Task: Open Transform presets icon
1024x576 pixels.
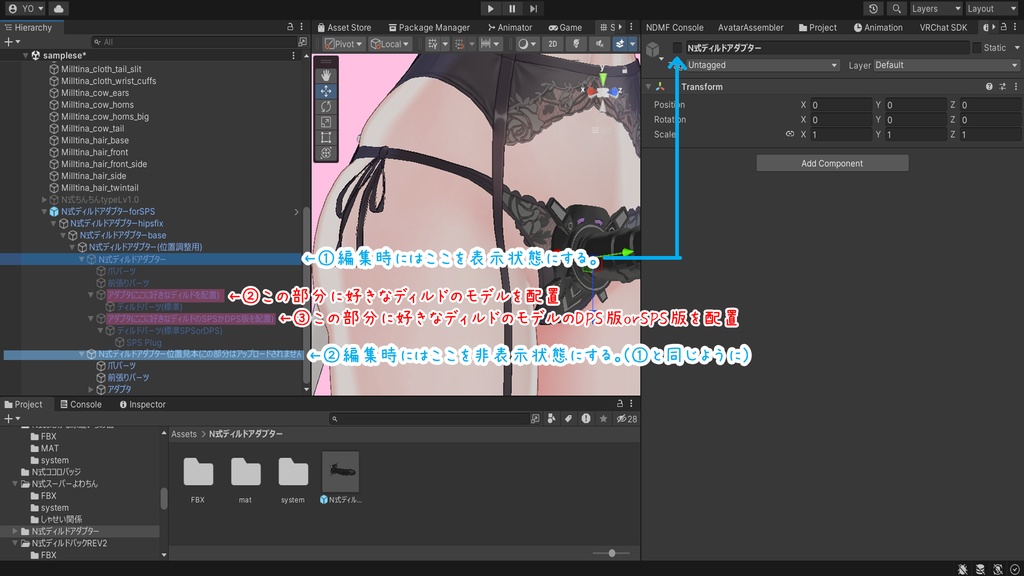Action: click(x=1002, y=87)
